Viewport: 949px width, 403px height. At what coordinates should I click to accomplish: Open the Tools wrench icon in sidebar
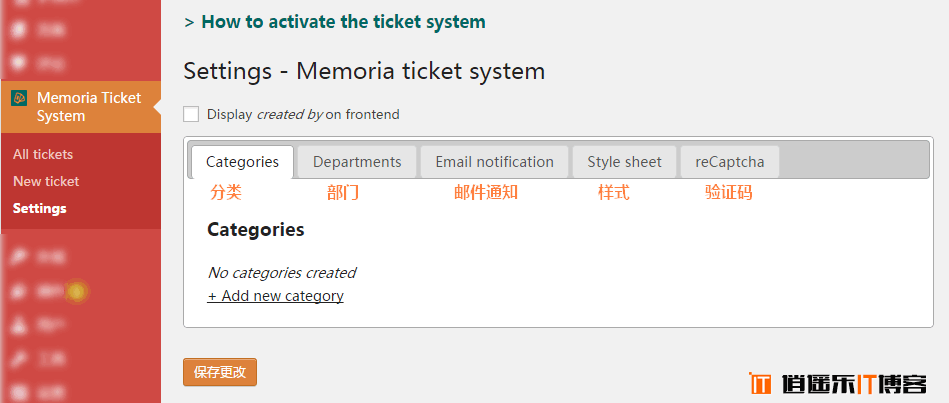pos(20,359)
